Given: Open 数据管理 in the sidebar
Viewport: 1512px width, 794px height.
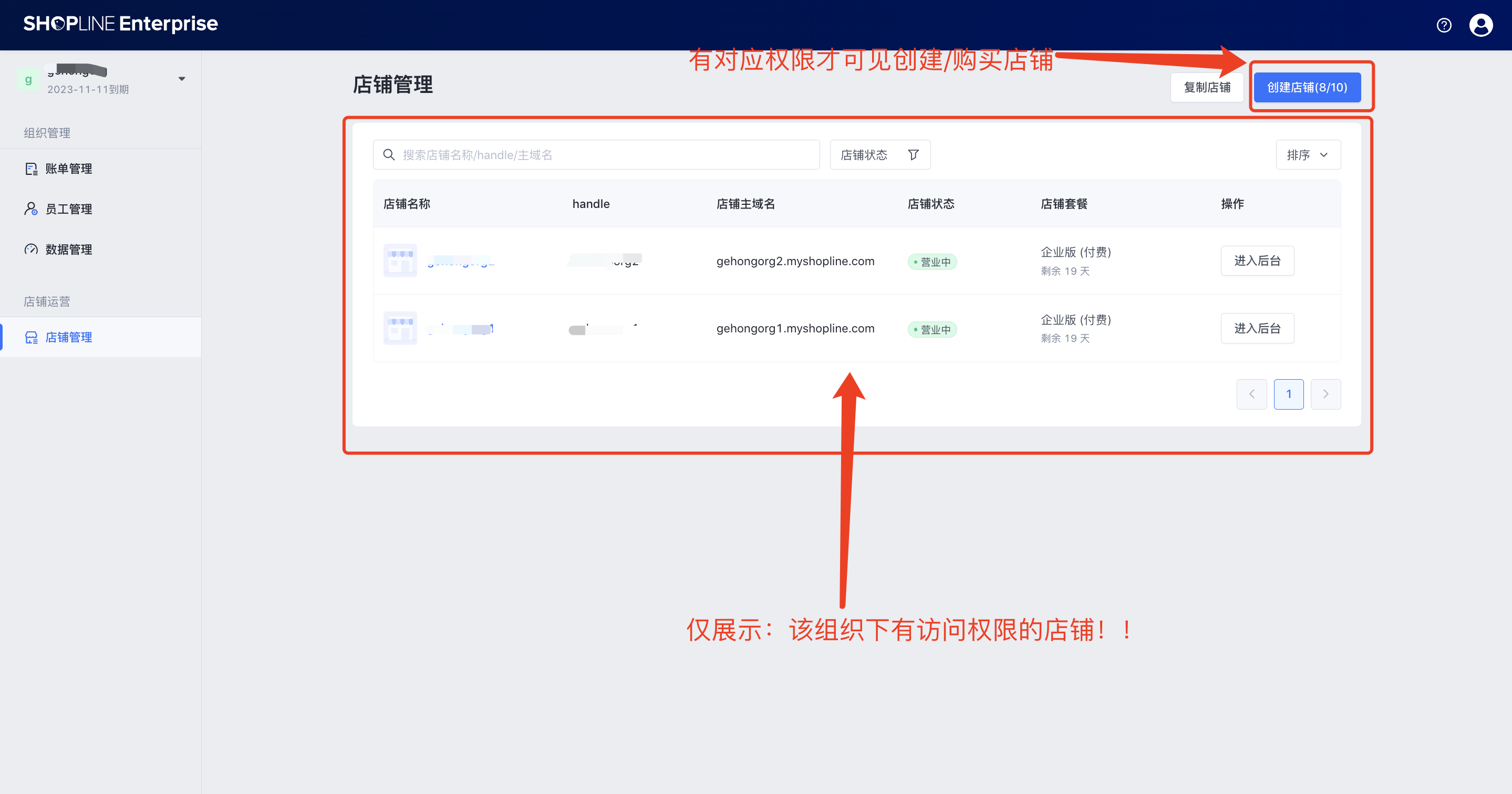Looking at the screenshot, I should click(x=69, y=250).
